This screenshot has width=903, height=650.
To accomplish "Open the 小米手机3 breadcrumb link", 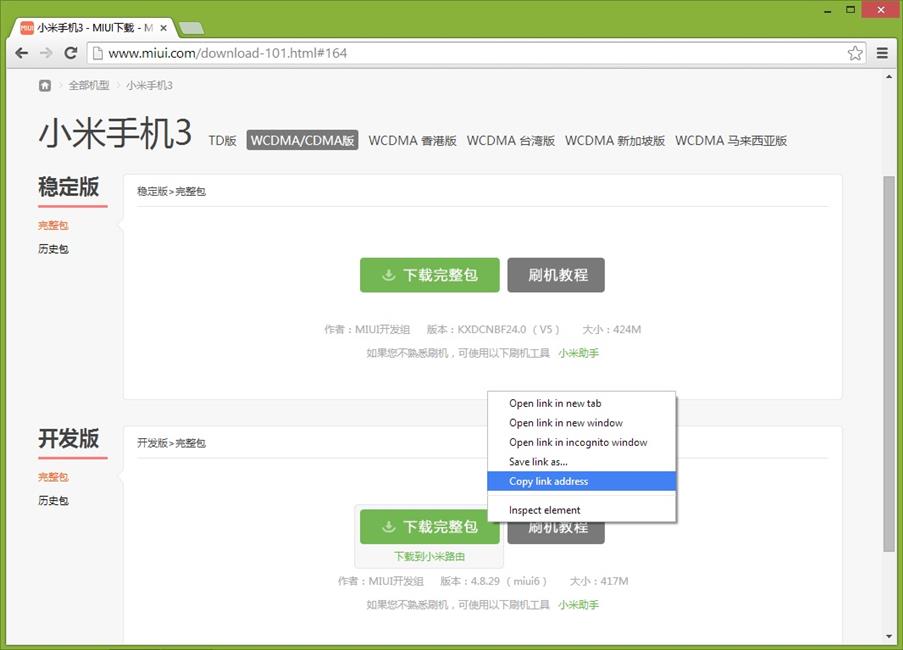I will pyautogui.click(x=149, y=85).
